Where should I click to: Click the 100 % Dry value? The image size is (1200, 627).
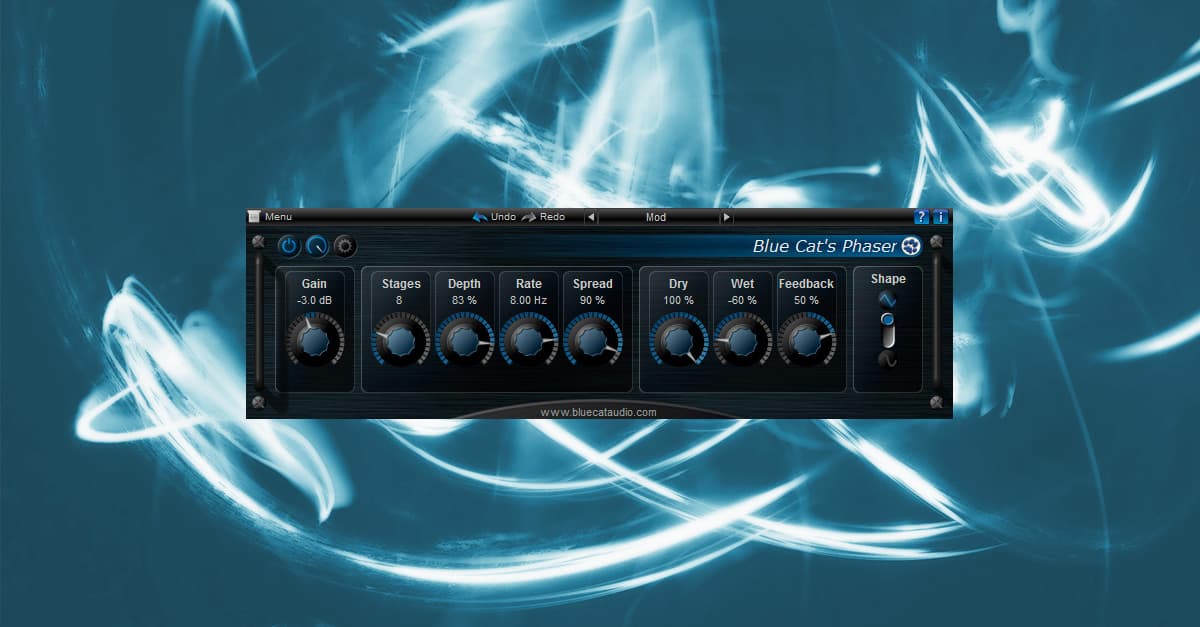coord(678,300)
